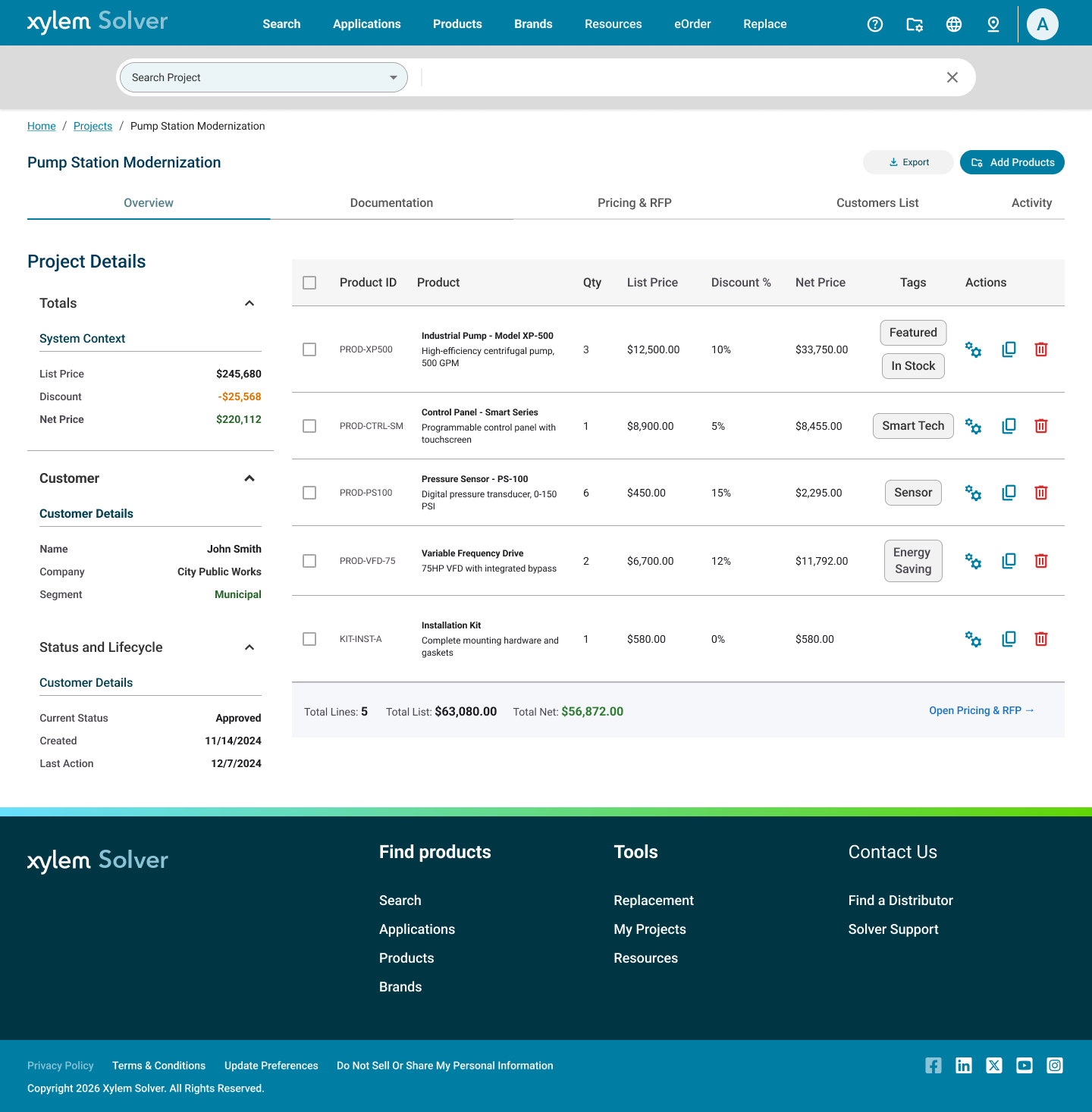1092x1112 pixels.
Task: Check the Variable Frequency Drive row checkbox
Action: [x=309, y=561]
